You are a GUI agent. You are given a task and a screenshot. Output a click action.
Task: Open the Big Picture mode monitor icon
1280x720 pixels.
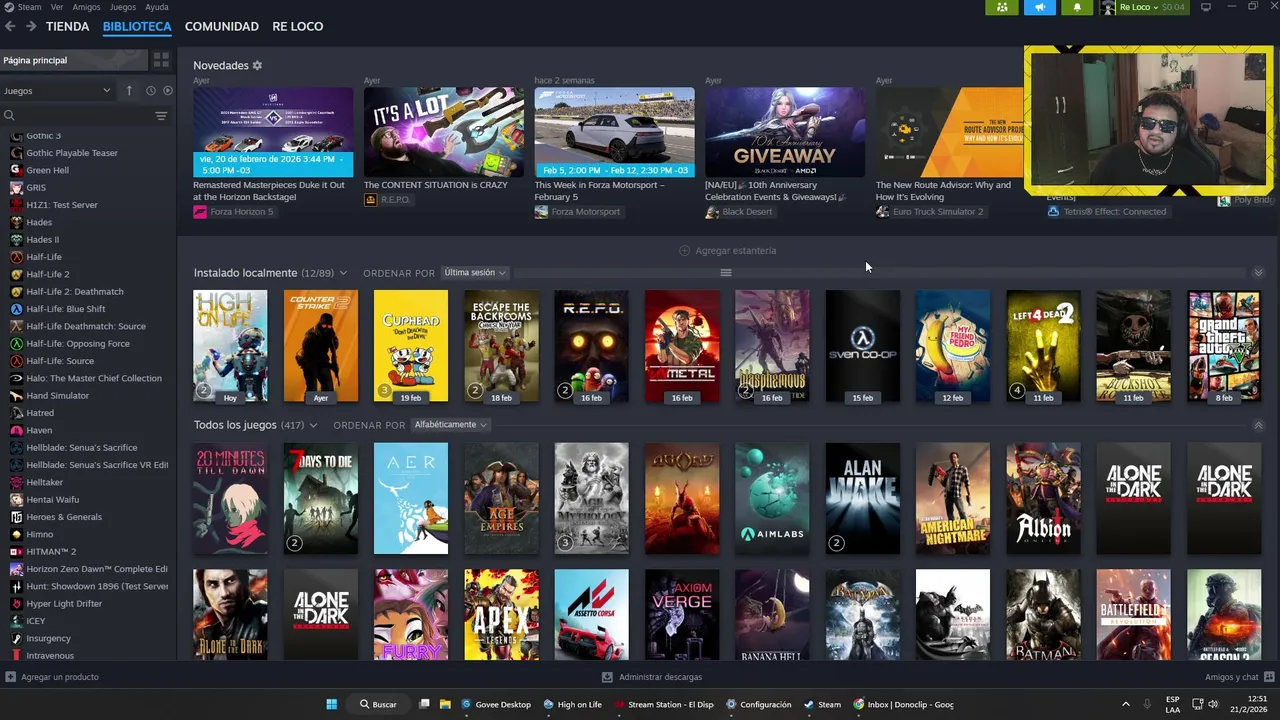(1205, 7)
